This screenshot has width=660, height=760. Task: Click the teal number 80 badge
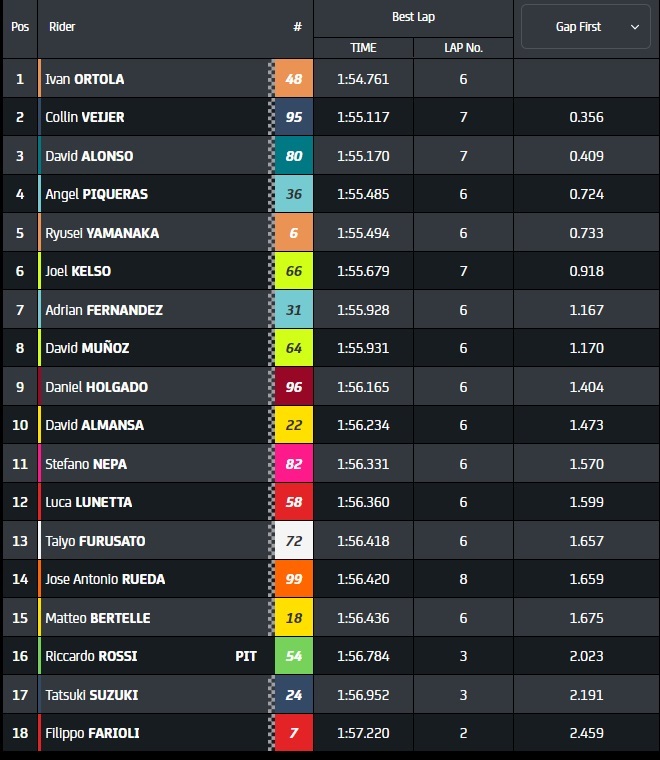[x=294, y=156]
